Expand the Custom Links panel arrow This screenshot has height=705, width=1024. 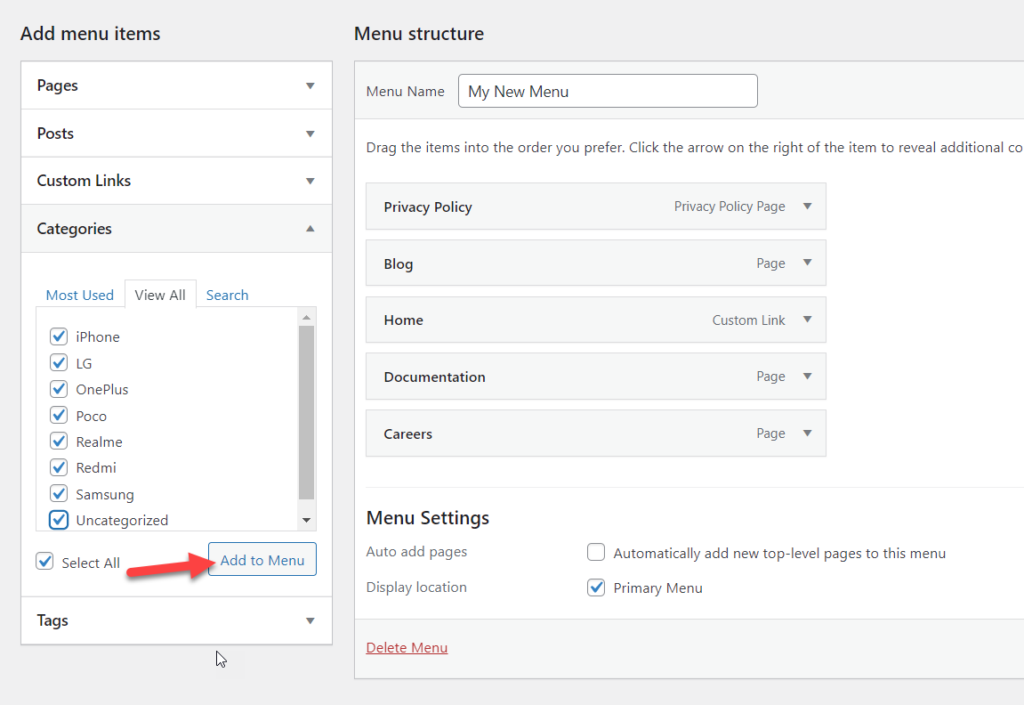310,181
